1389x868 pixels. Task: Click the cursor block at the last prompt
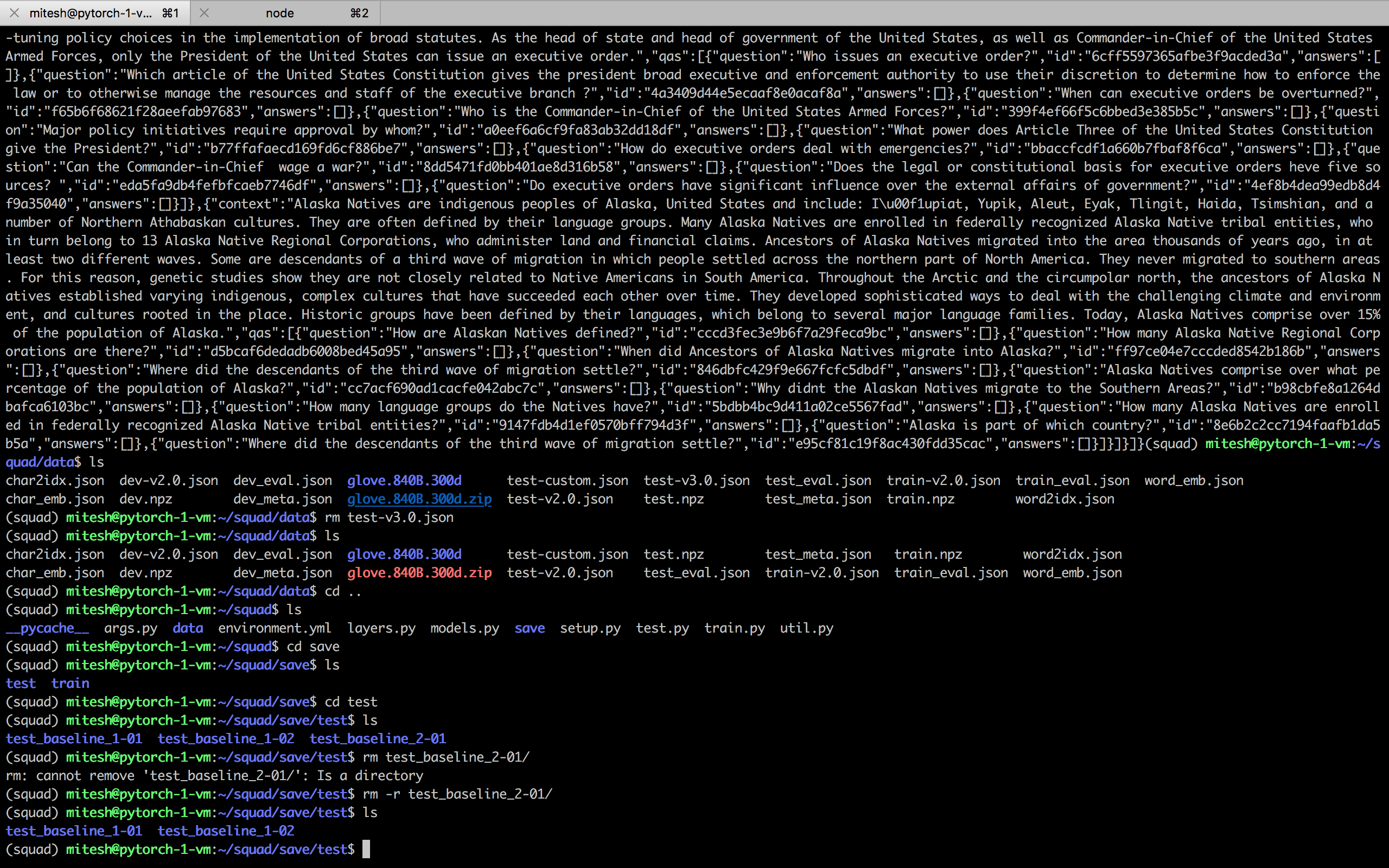coord(366,849)
